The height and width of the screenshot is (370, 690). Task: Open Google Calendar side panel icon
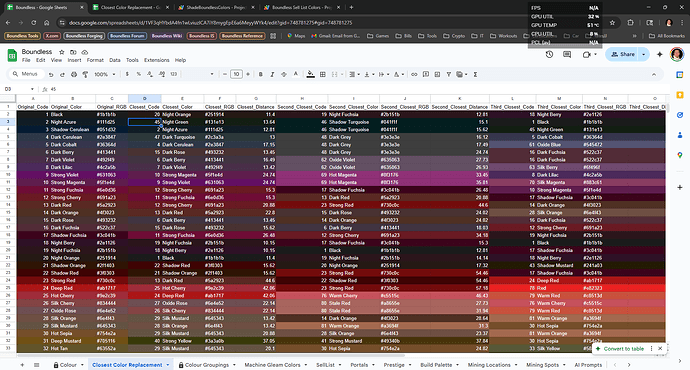point(680,75)
